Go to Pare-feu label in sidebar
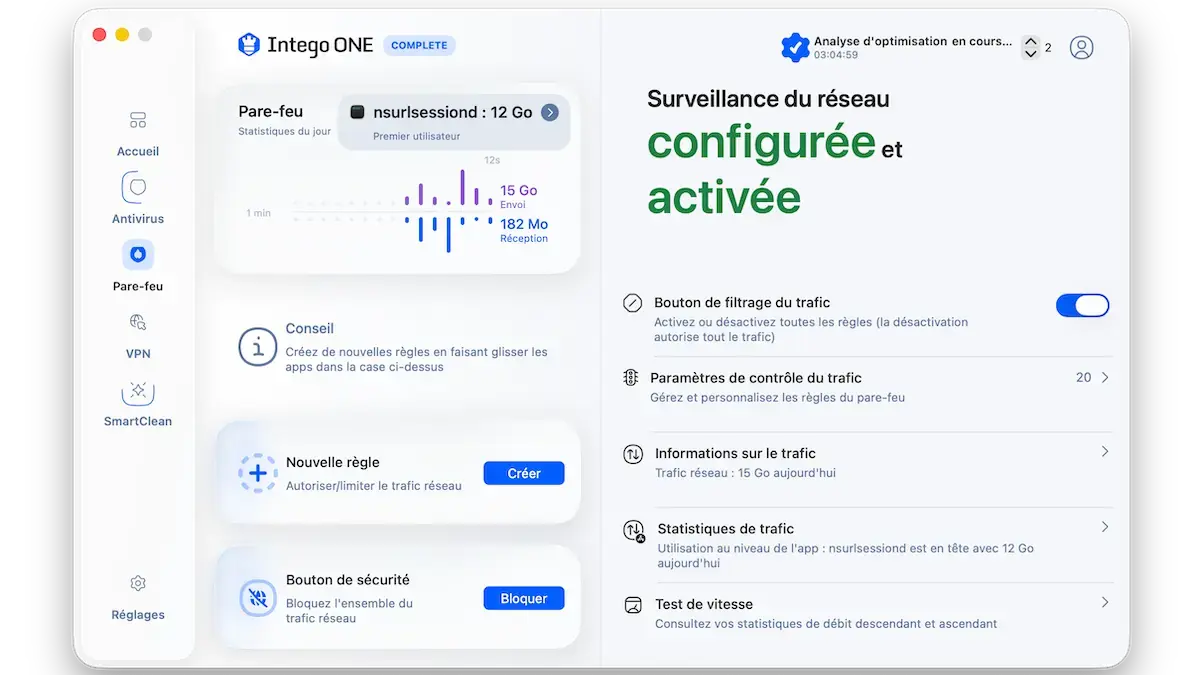Screen dimensions: 1200x675 click(138, 286)
